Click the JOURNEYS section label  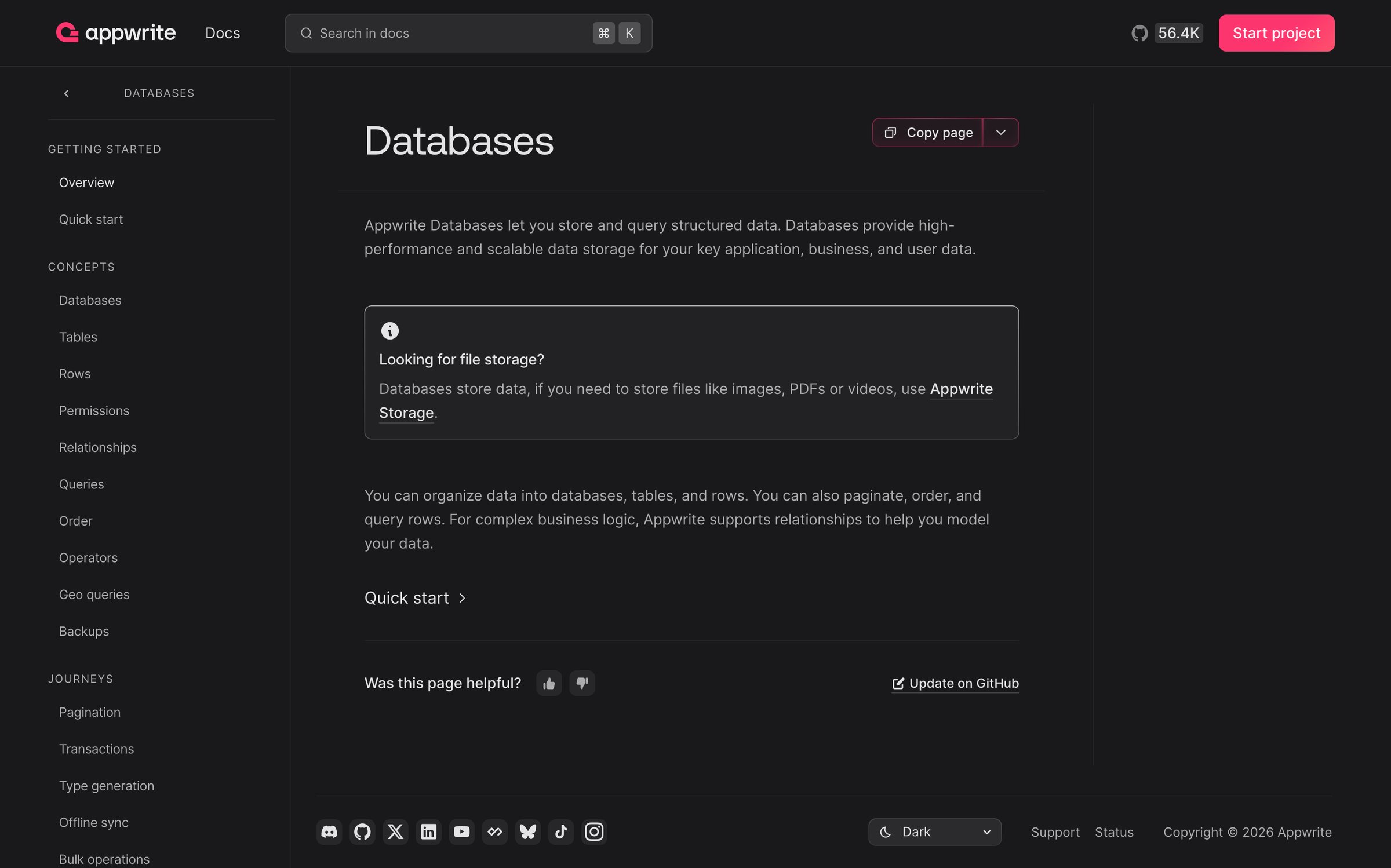click(x=81, y=679)
